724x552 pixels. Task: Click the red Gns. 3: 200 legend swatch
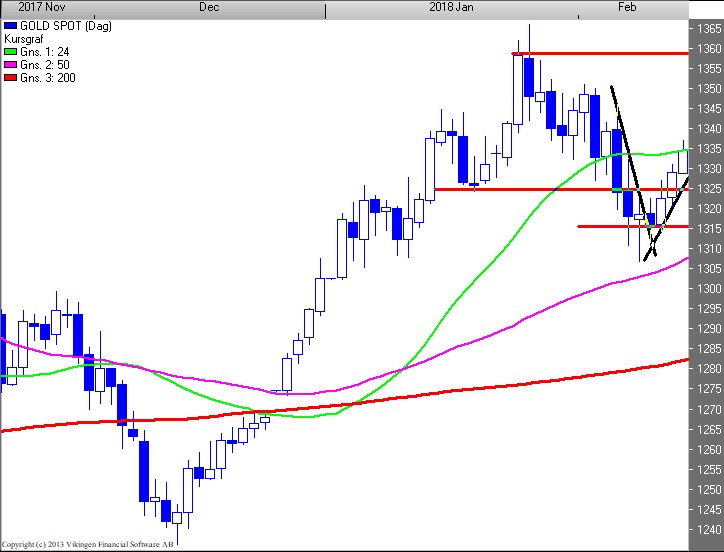point(9,78)
